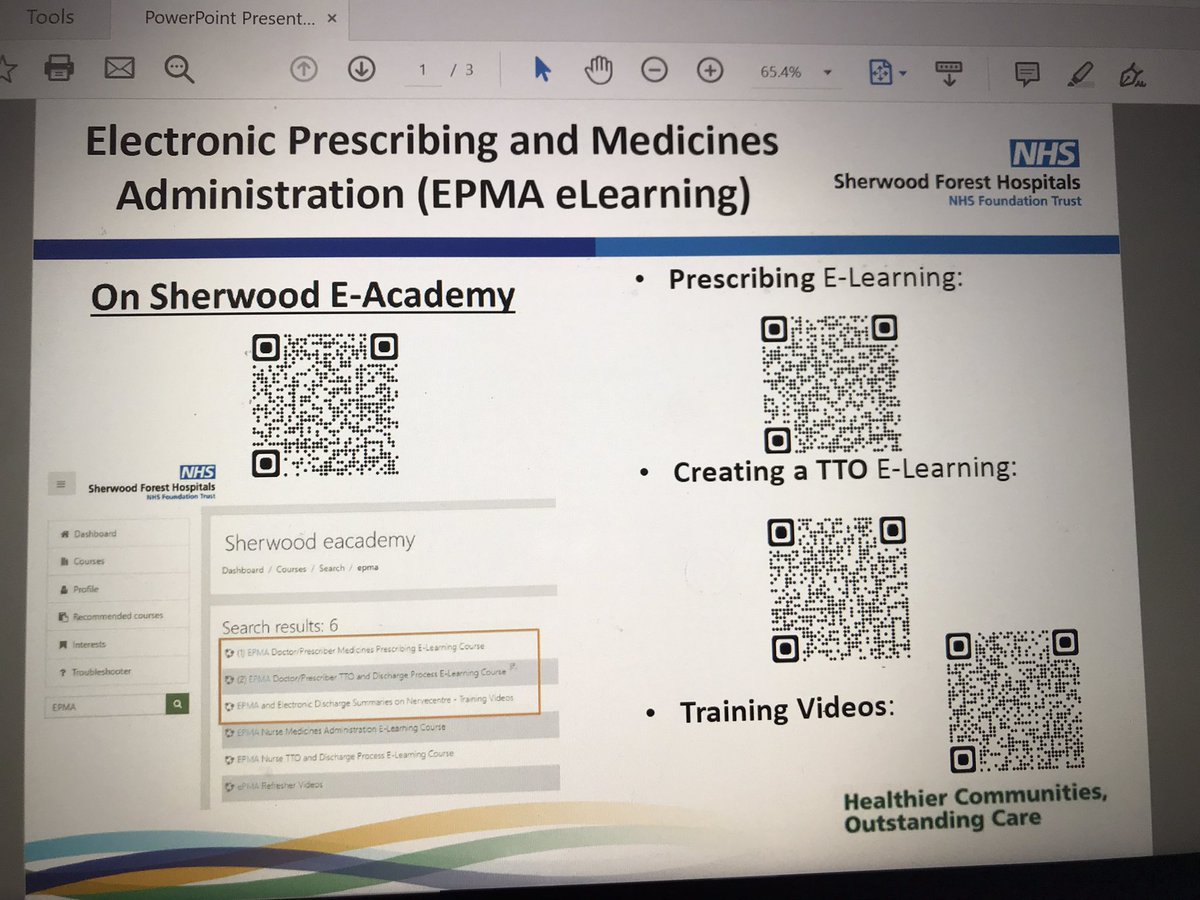
Task: Choose the Selection arrow tool
Action: tap(542, 70)
